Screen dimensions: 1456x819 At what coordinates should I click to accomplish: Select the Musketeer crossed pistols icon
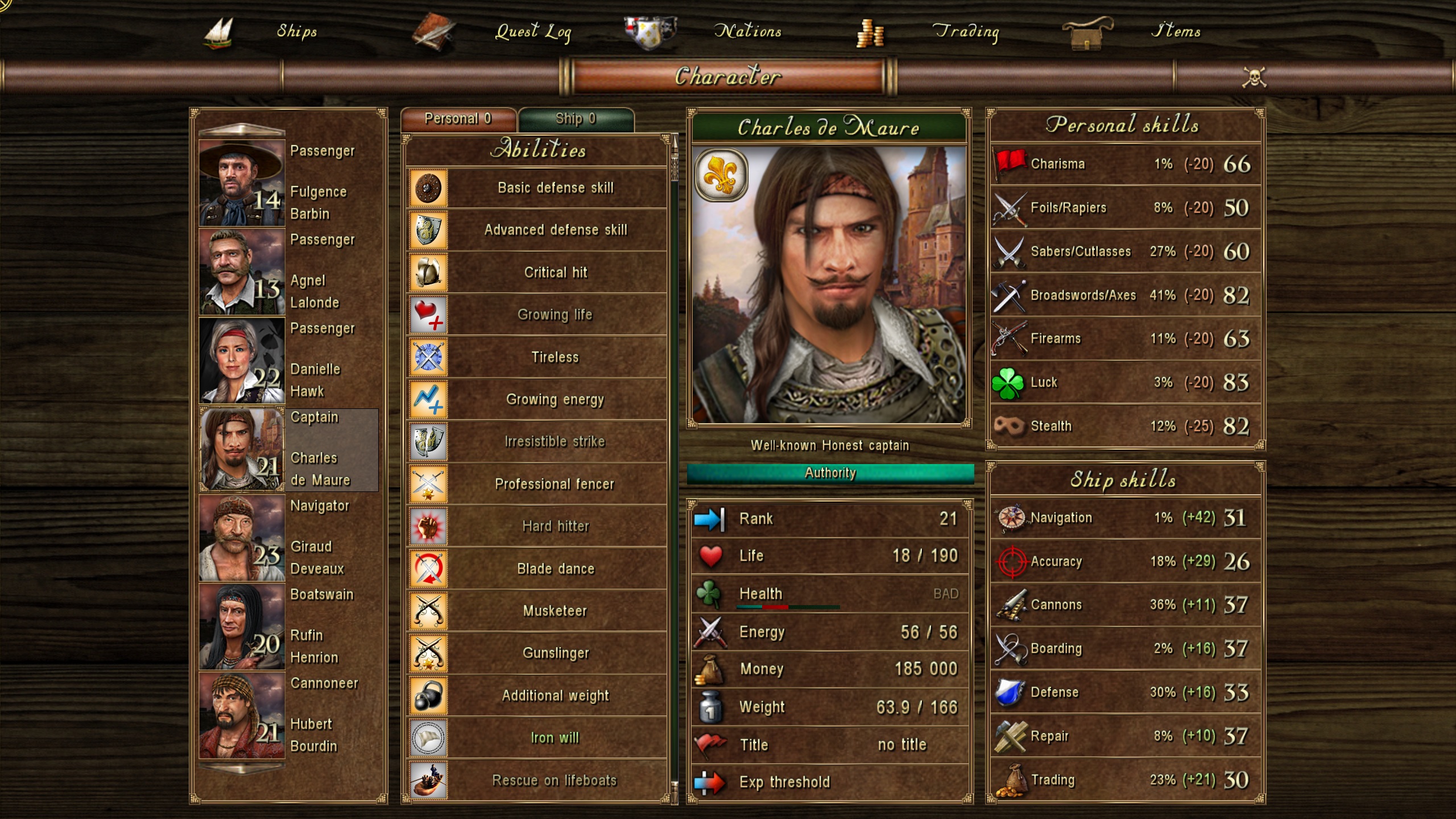(428, 611)
